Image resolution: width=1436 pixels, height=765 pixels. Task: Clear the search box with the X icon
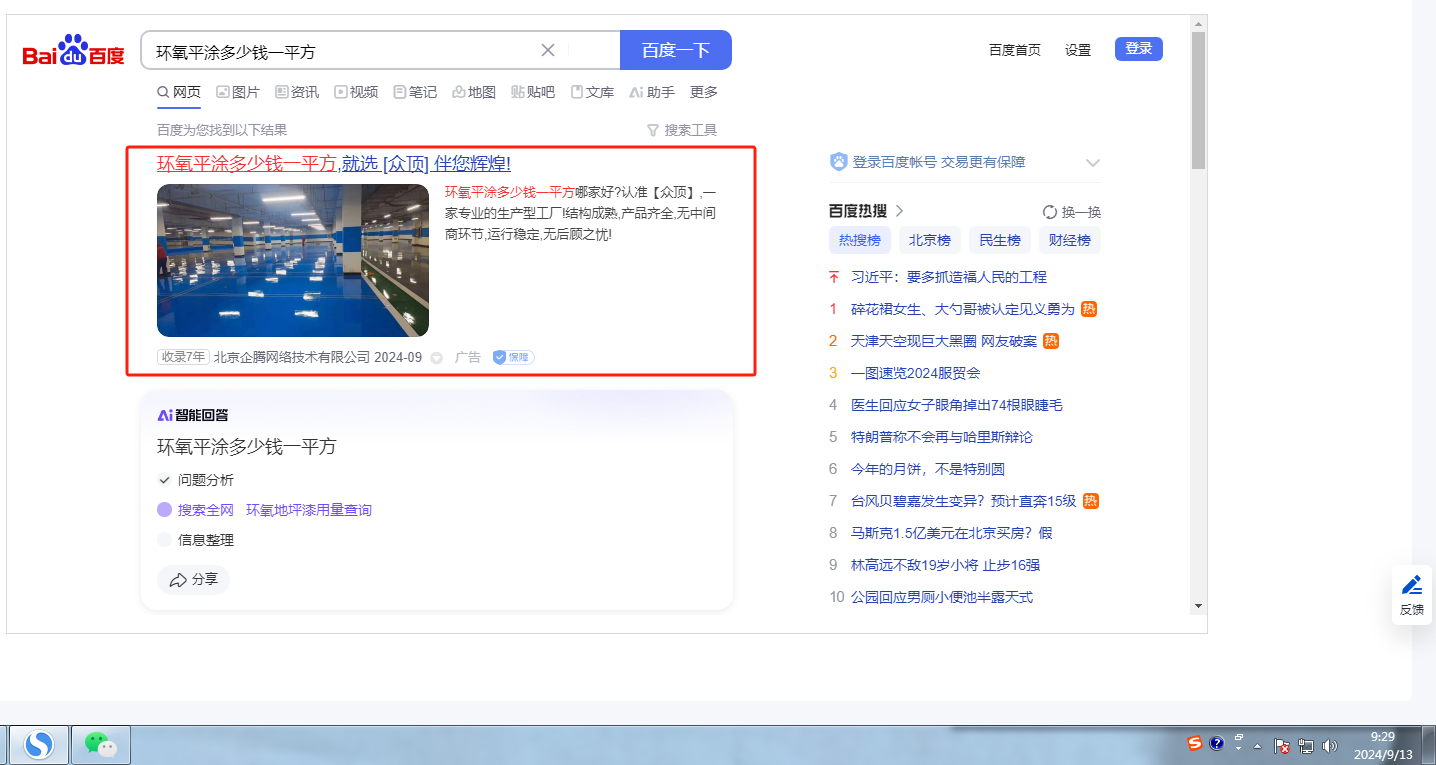click(548, 50)
